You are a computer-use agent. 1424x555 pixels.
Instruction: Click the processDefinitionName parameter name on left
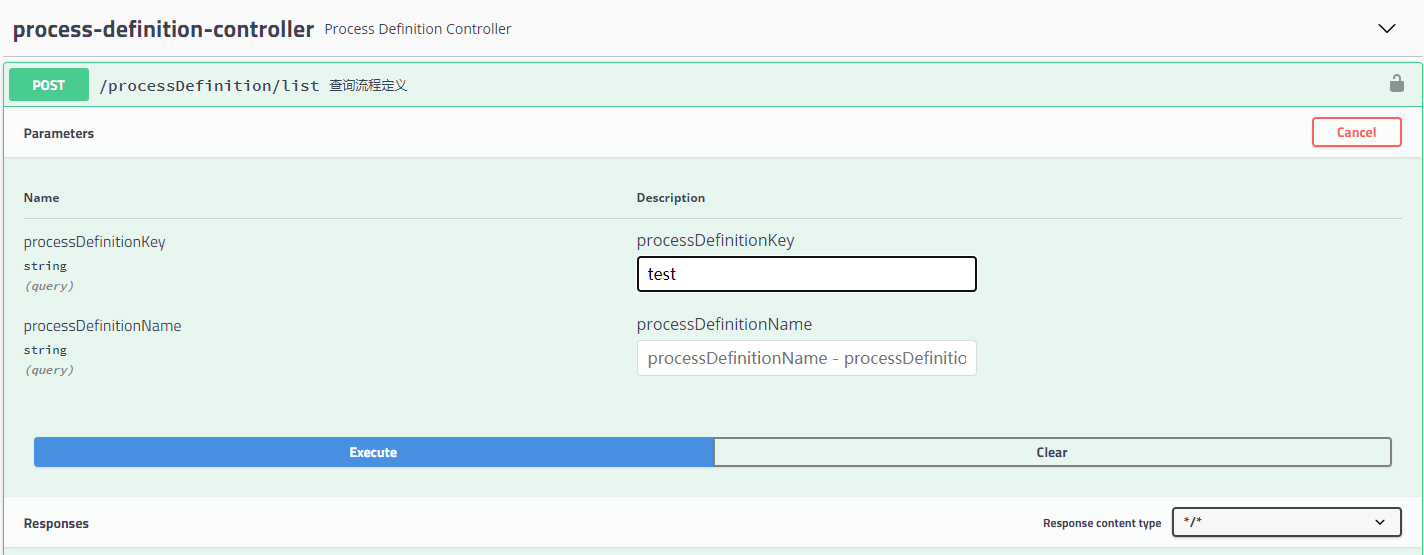(x=102, y=326)
